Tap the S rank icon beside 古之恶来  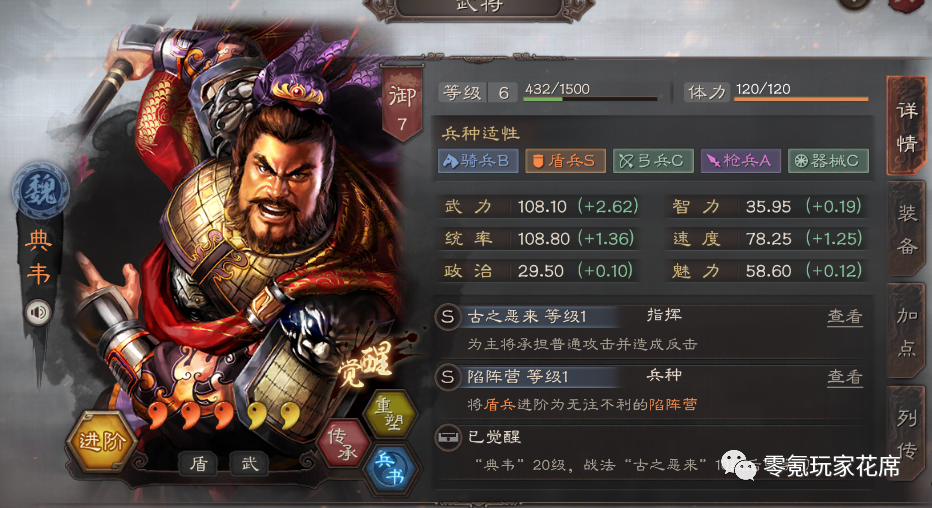coord(448,317)
